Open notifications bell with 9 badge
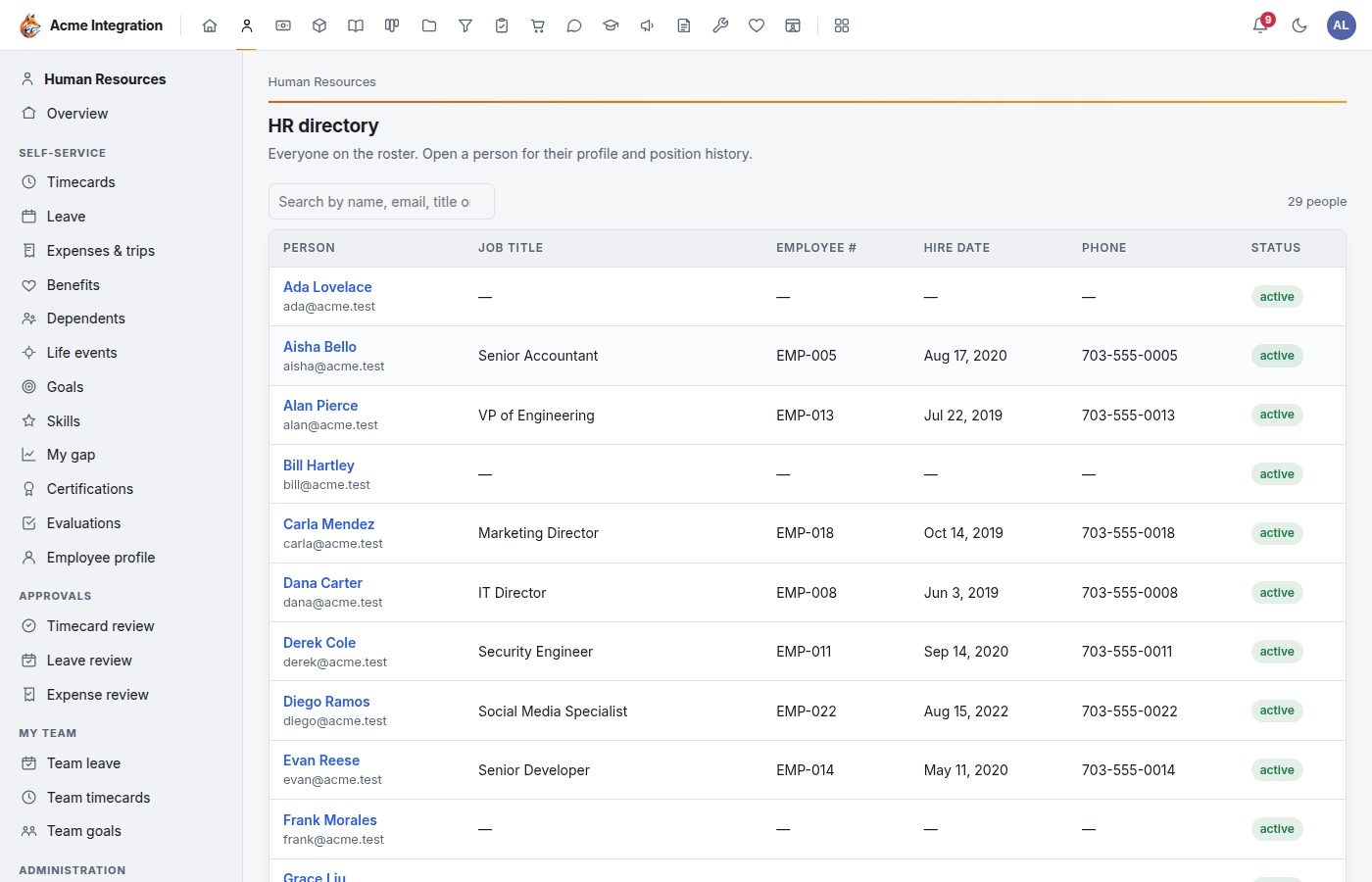 [1261, 25]
